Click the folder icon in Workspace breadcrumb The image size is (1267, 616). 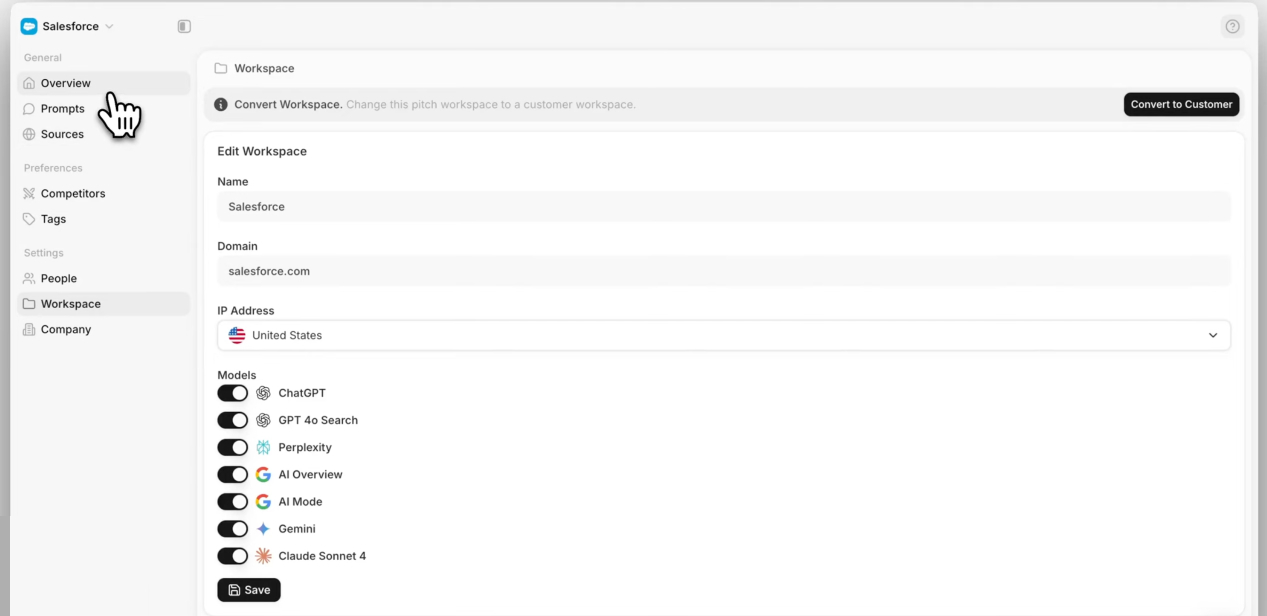tap(221, 68)
